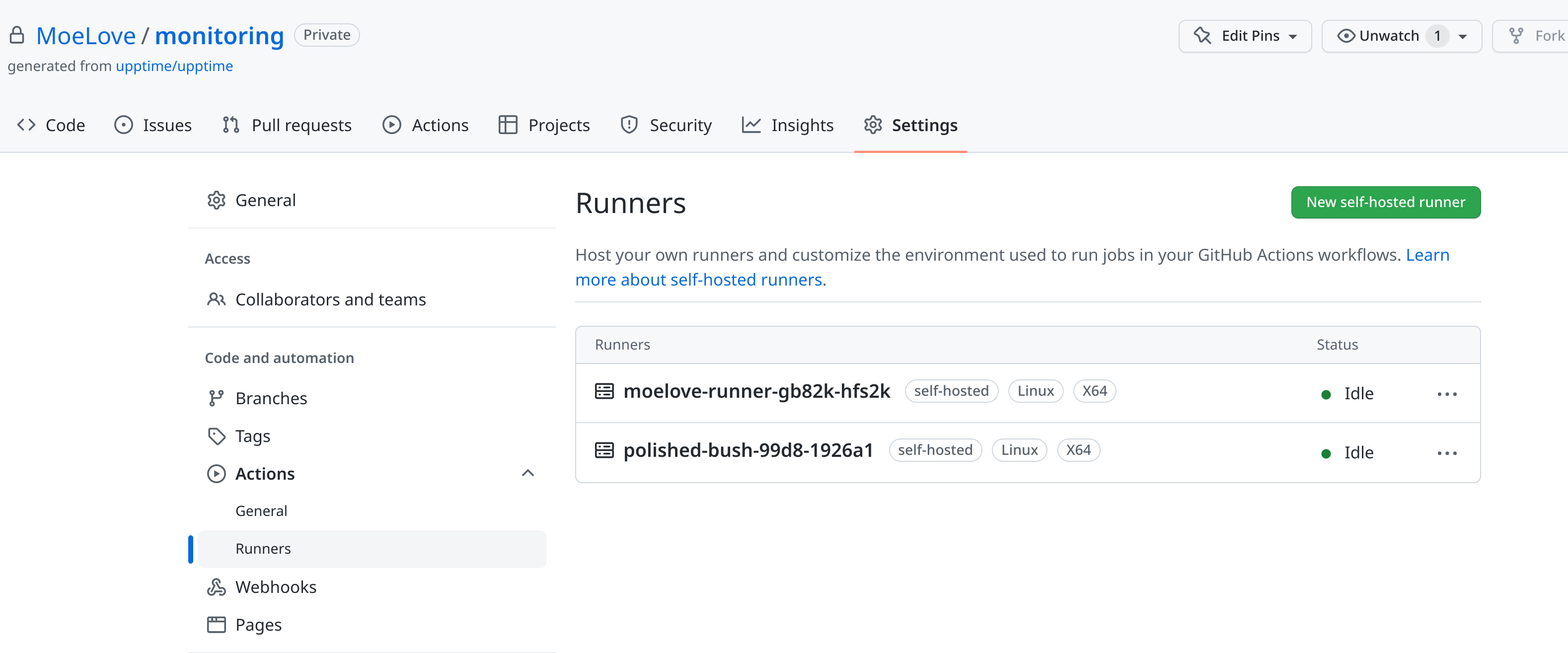1568x653 pixels.
Task: Open the Unwatch dropdown arrow
Action: tap(1462, 37)
